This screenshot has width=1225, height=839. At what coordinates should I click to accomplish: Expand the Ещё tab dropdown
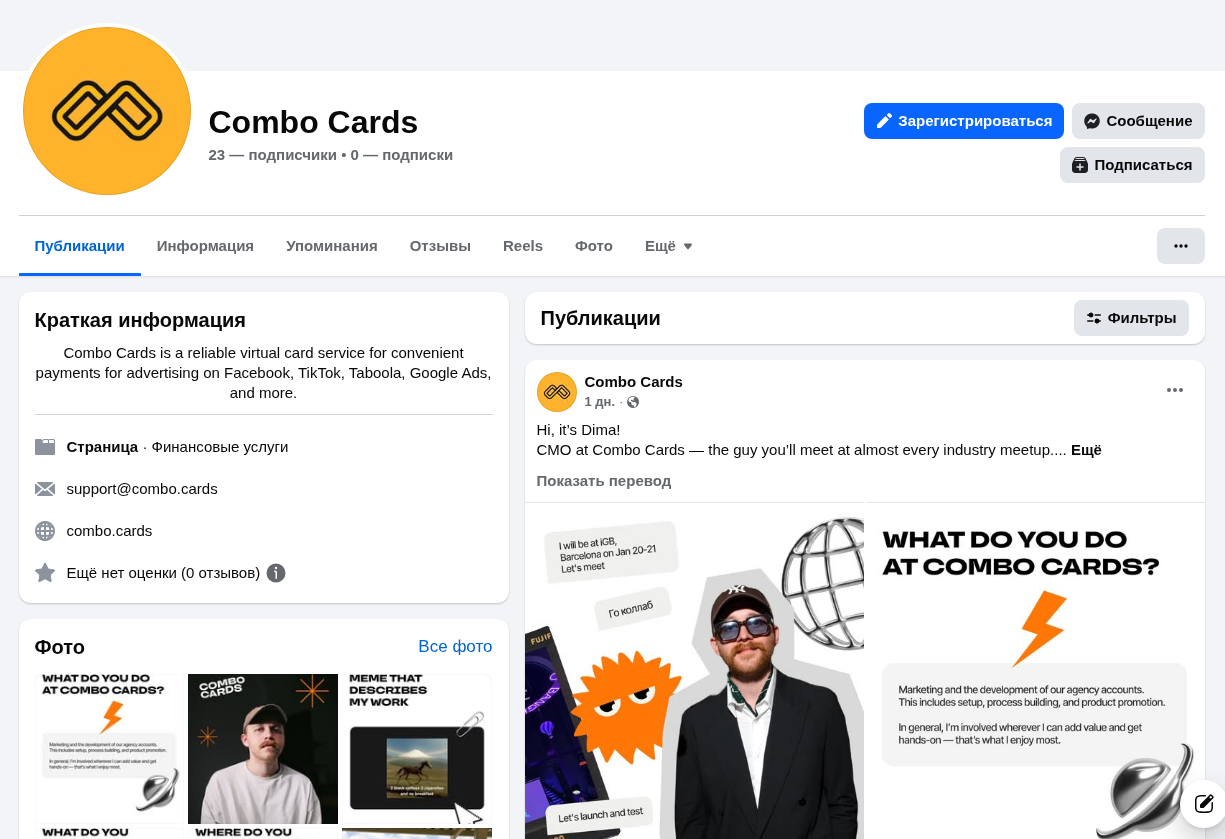click(668, 246)
